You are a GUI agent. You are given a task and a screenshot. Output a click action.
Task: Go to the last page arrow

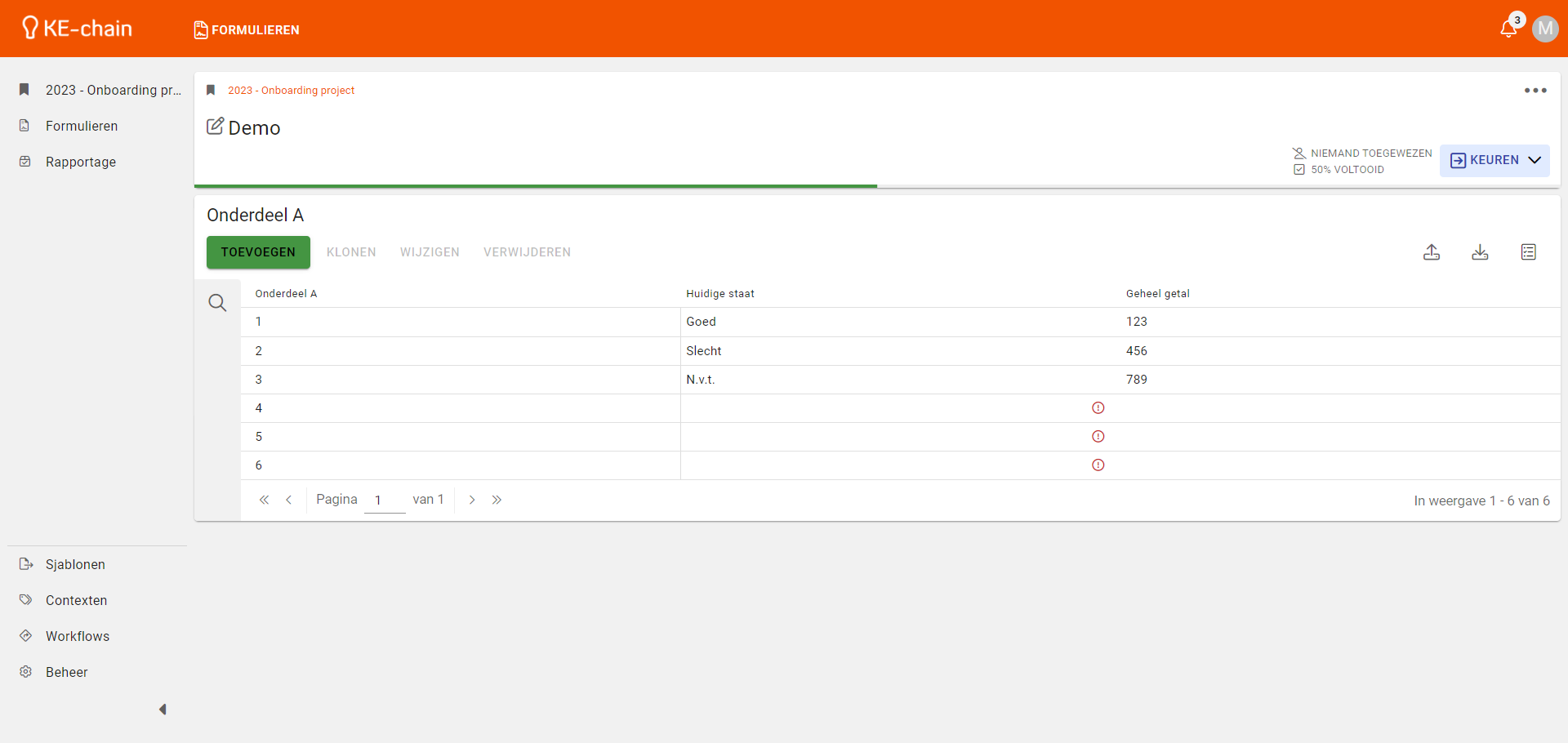point(497,500)
